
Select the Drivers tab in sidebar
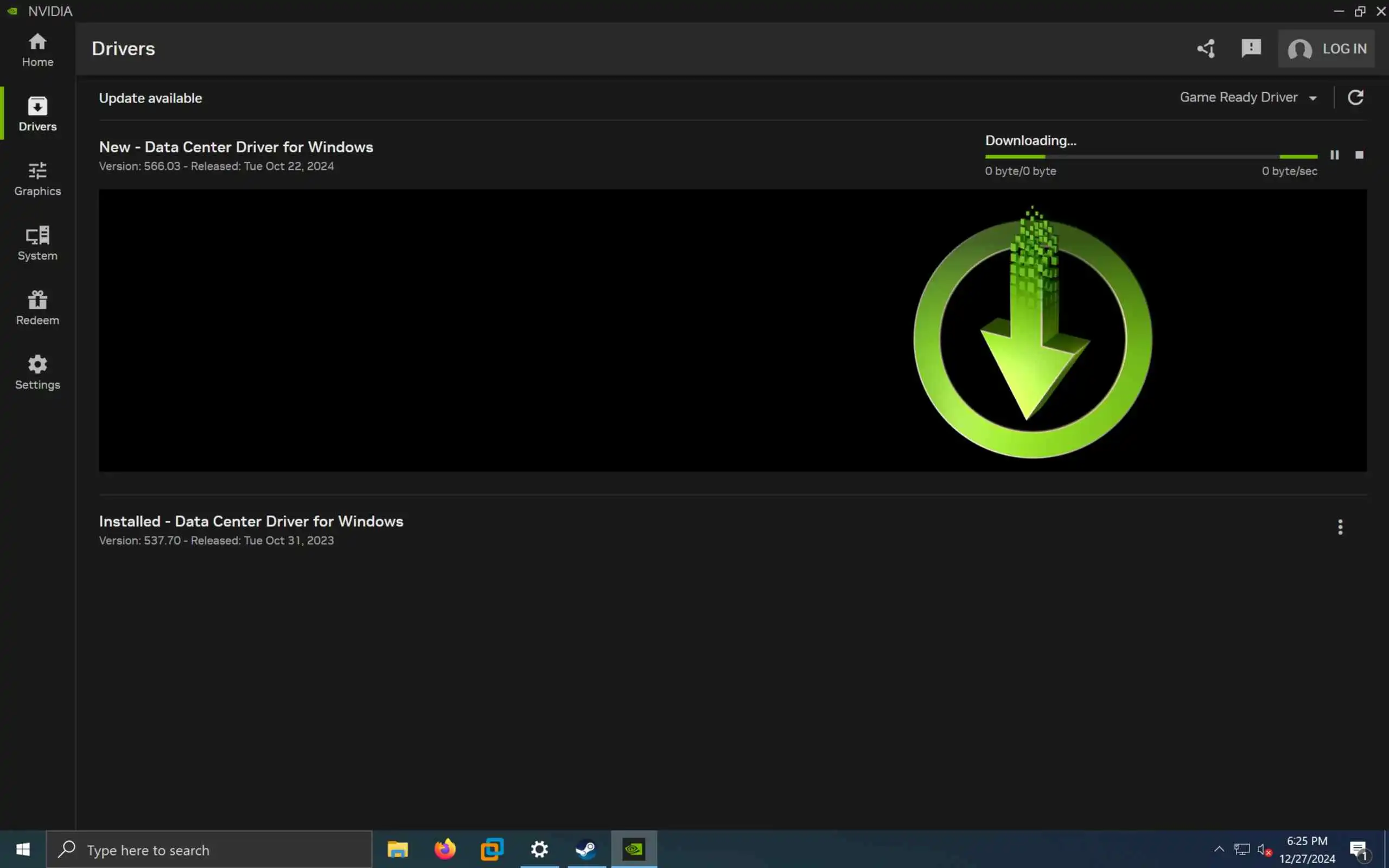tap(37, 114)
